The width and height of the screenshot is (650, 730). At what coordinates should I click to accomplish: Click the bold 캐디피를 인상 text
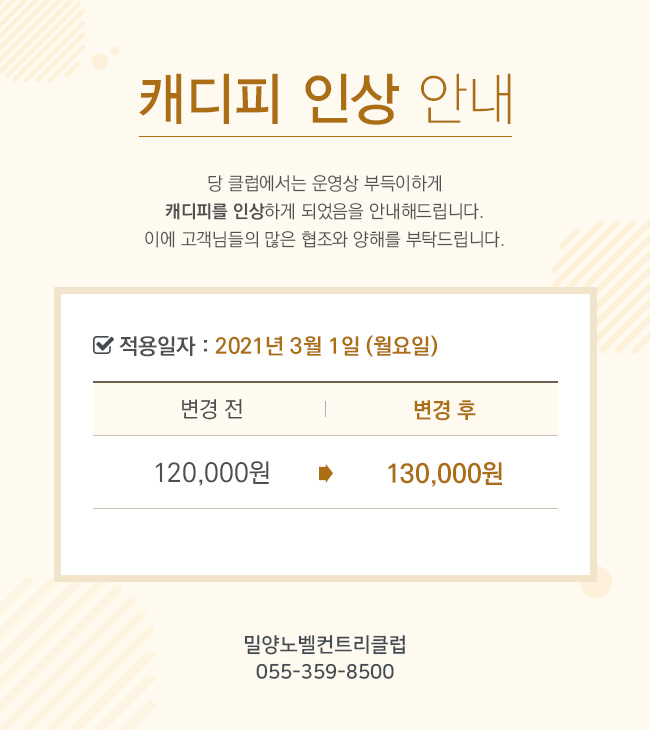point(215,211)
